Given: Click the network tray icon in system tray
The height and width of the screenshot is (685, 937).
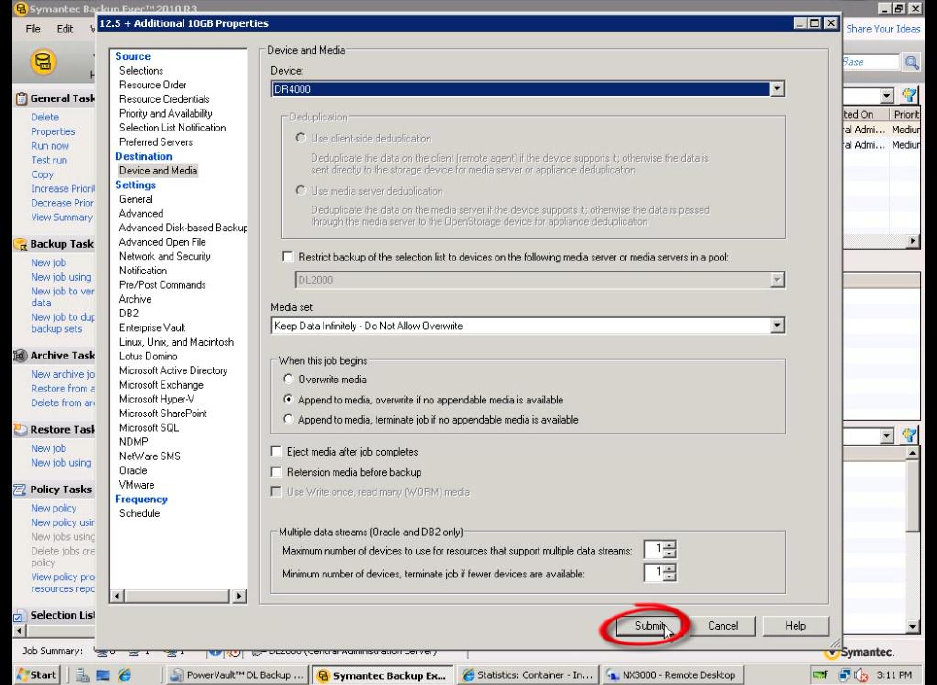Looking at the screenshot, I should 844,675.
